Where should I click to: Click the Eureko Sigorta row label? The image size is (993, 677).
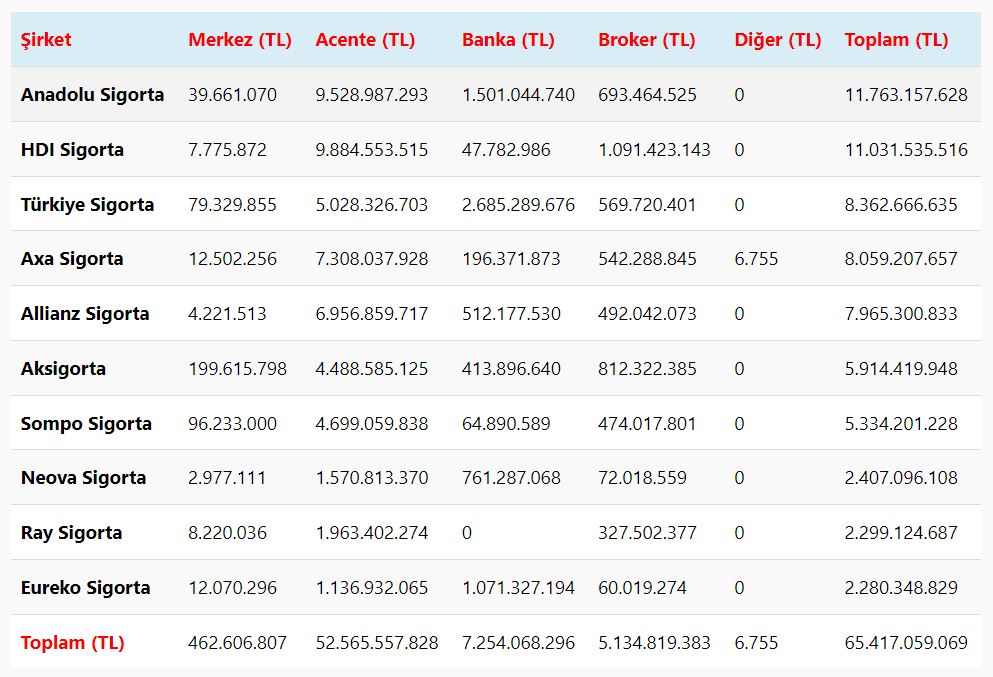[x=85, y=588]
